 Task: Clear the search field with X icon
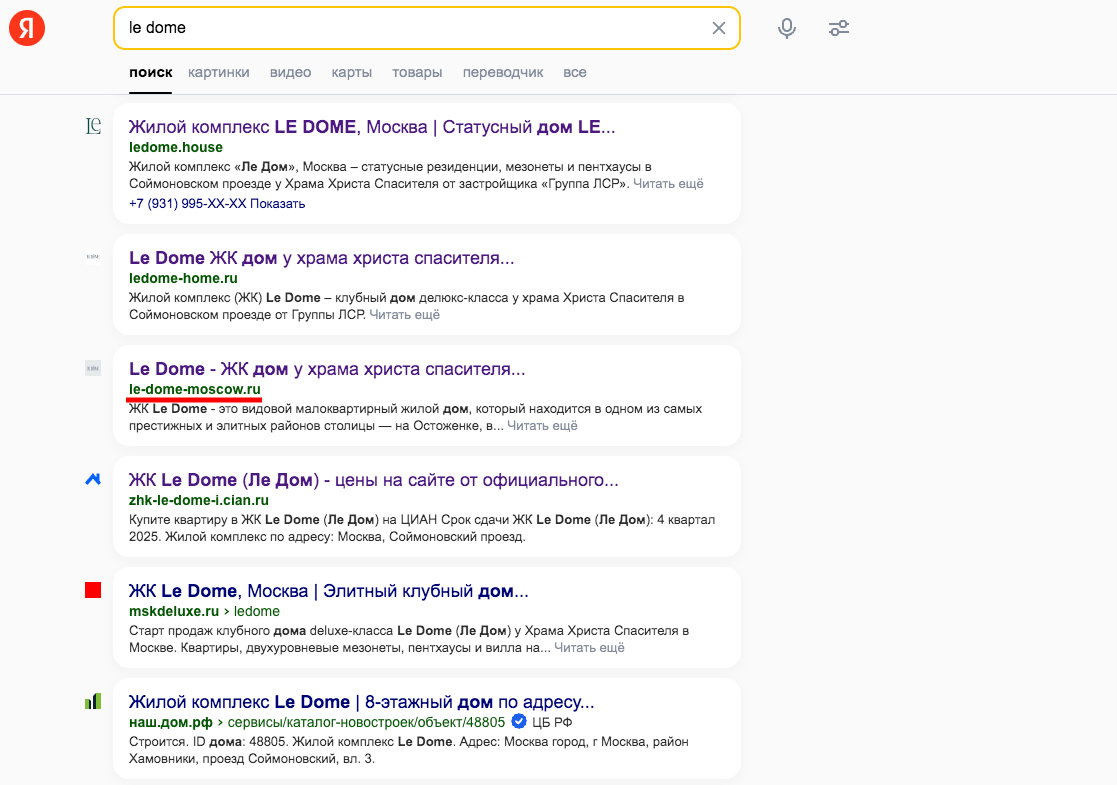[718, 28]
